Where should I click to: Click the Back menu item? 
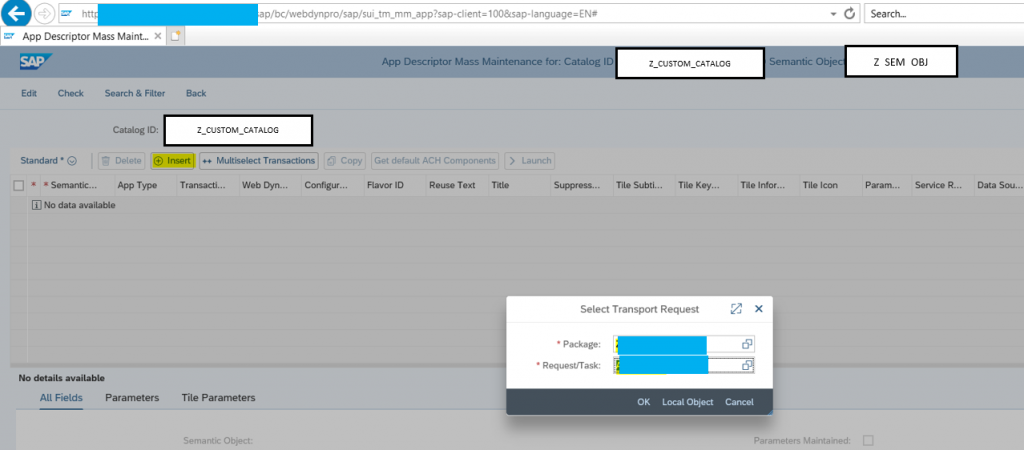(196, 93)
